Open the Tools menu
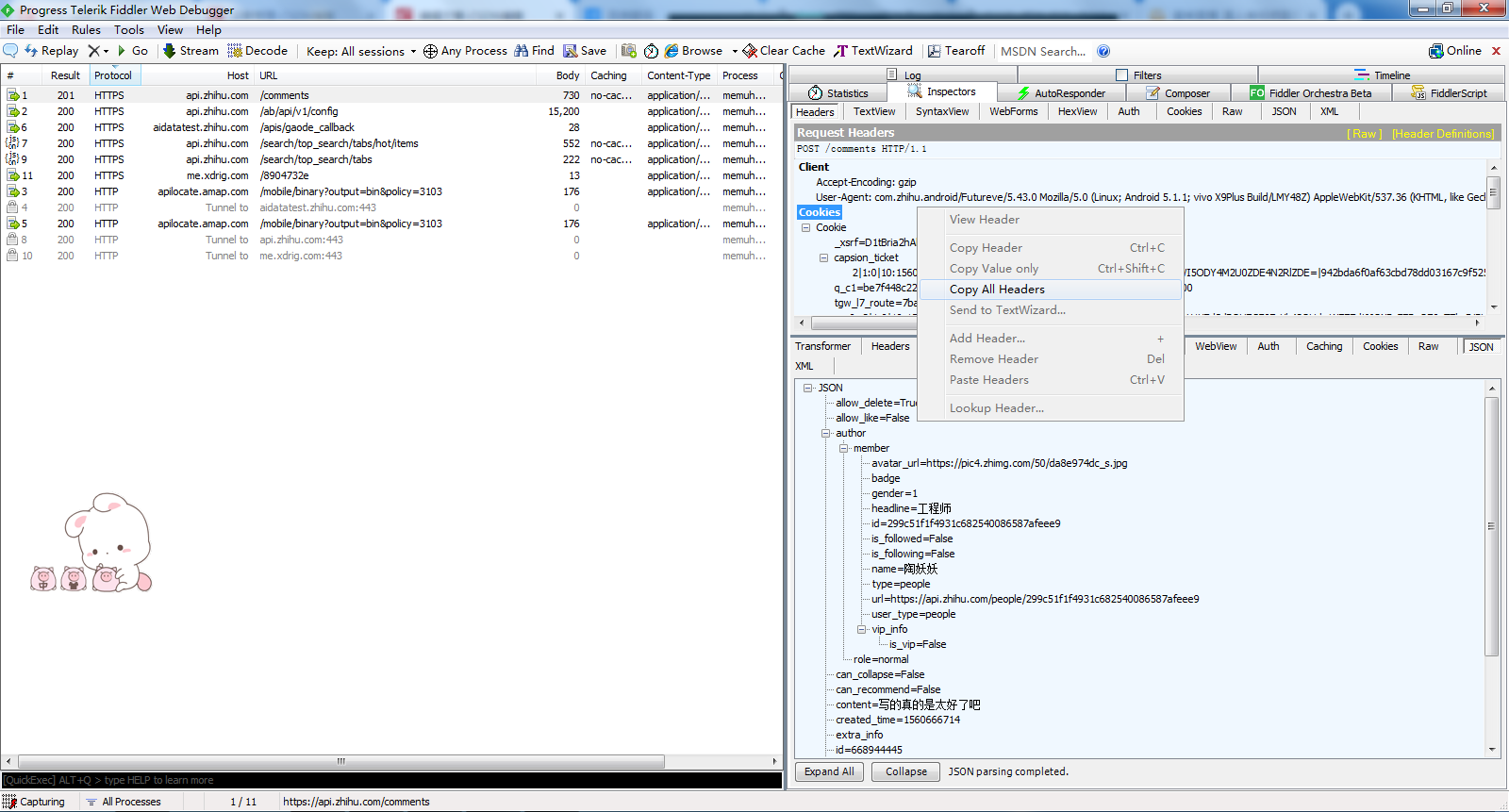This screenshot has width=1509, height=812. (x=129, y=30)
